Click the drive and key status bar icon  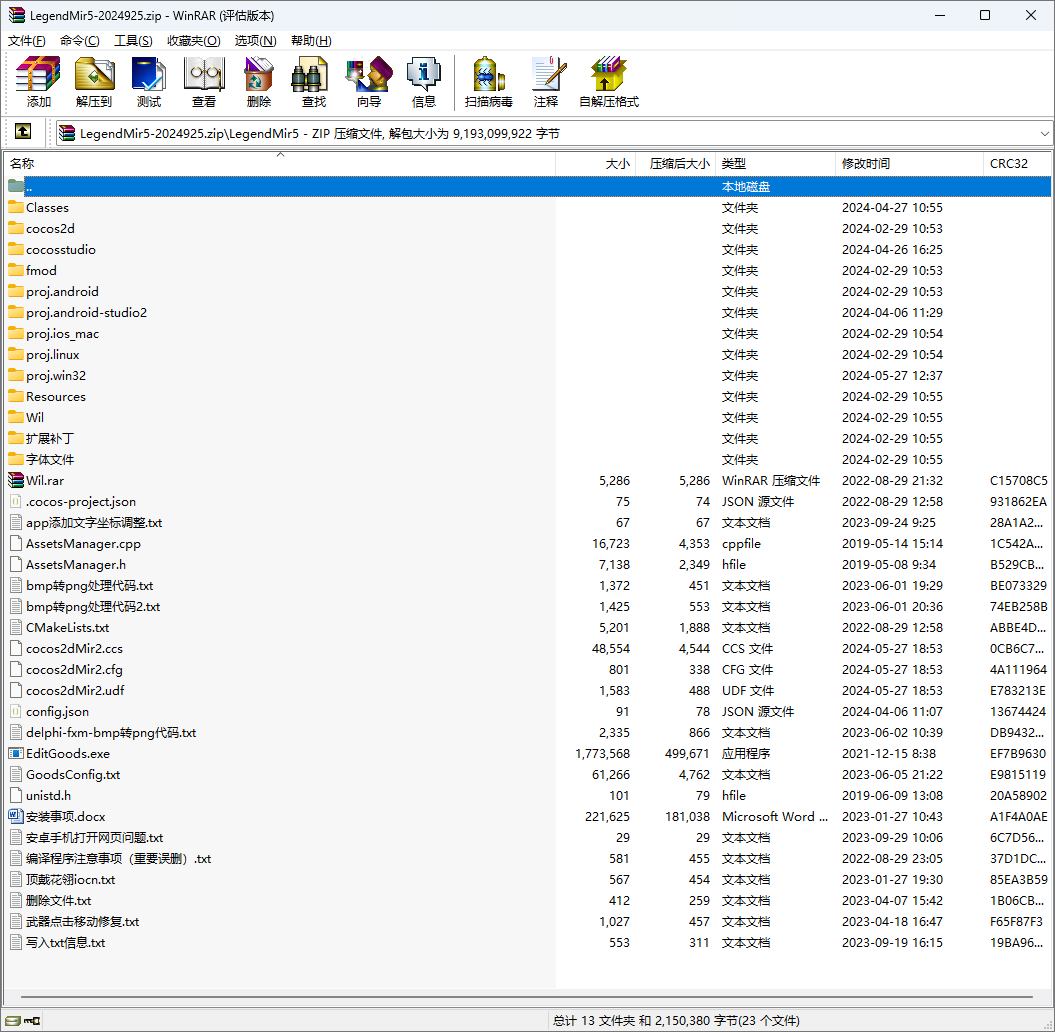tap(23, 1021)
